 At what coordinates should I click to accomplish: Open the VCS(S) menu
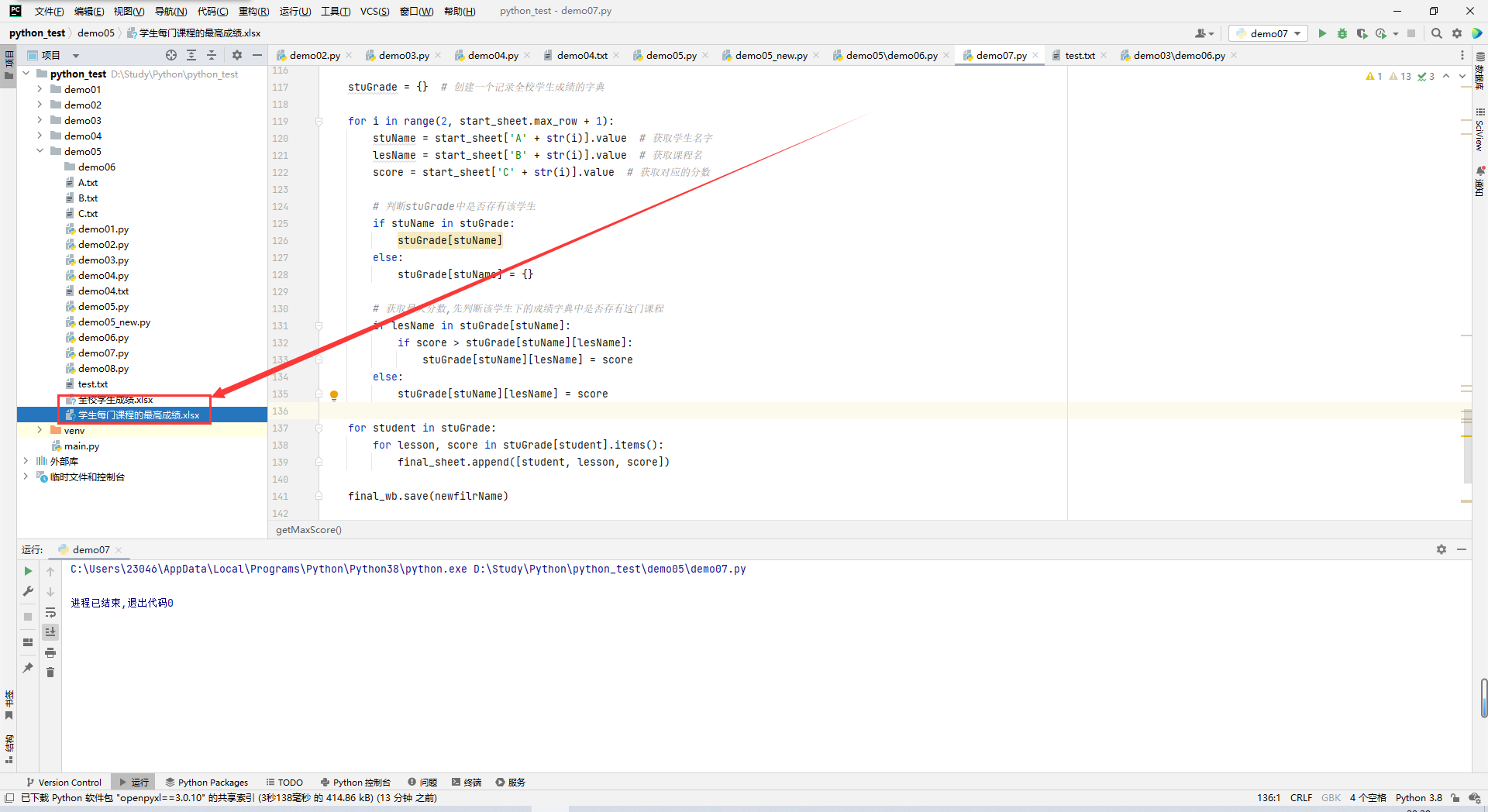(x=375, y=11)
